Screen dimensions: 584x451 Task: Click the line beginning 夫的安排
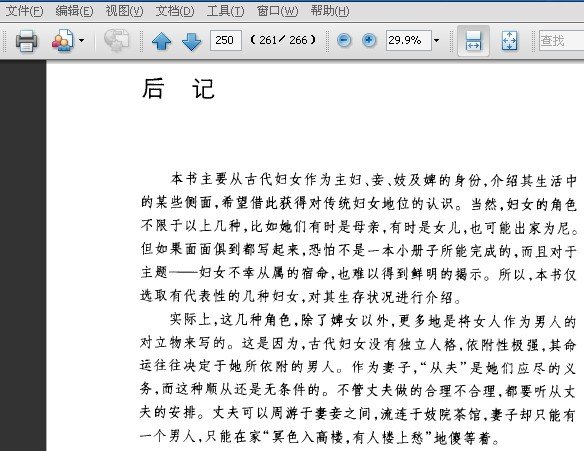[x=358, y=414]
